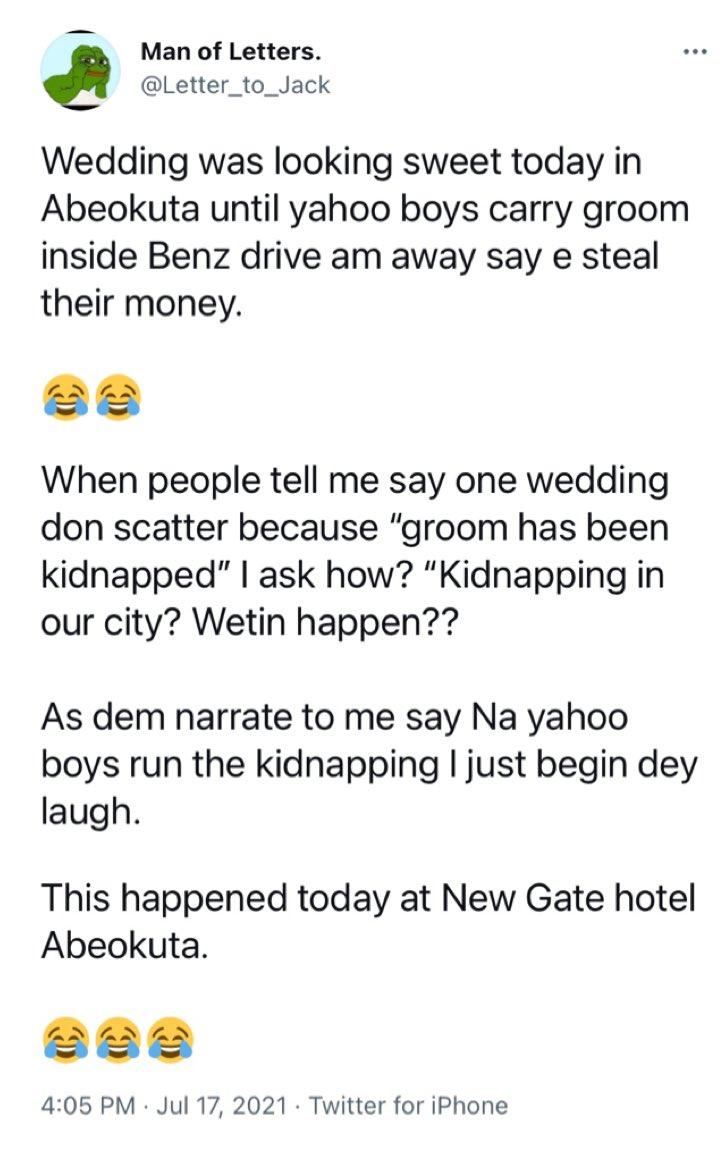This screenshot has height=1160, width=724.
Task: Click the "Wedding was looking sweet today" line
Action: coord(341,163)
